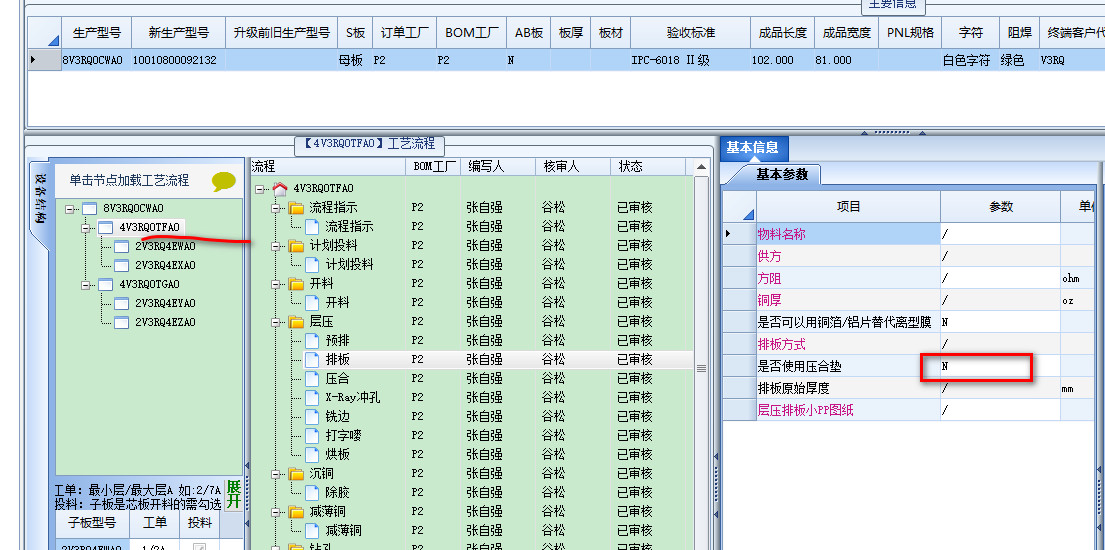The image size is (1105, 550).
Task: Click the 减薄铜 folder icon
Action: point(296,511)
